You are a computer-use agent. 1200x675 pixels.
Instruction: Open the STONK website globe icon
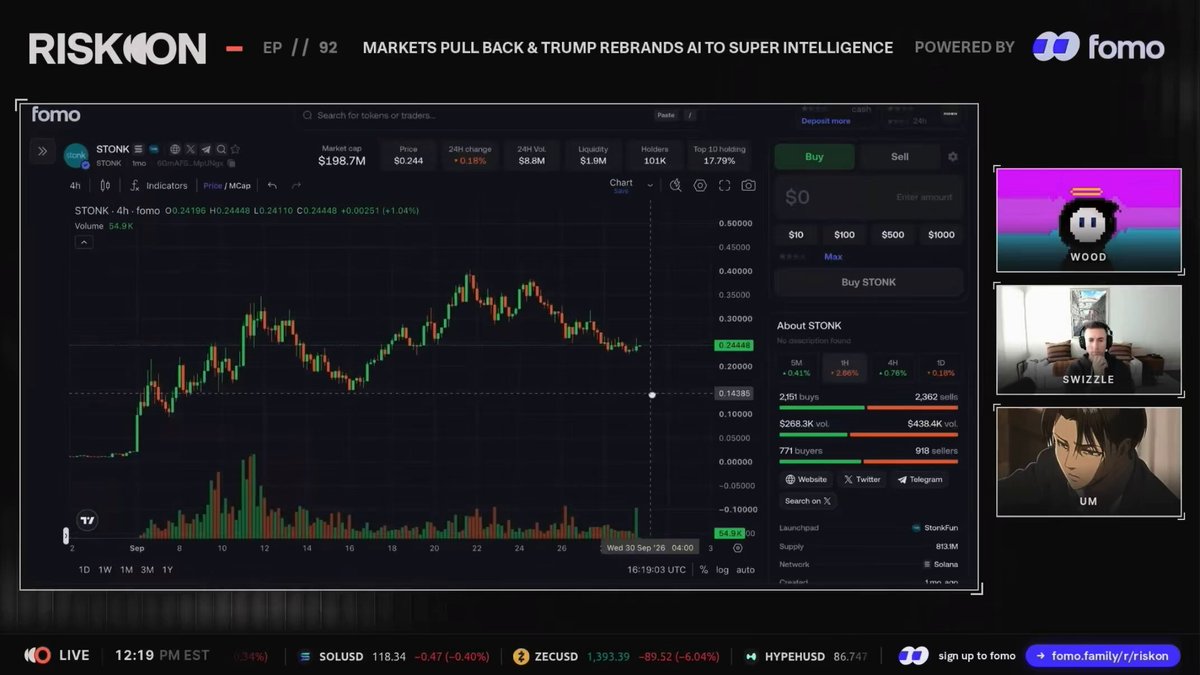(175, 149)
